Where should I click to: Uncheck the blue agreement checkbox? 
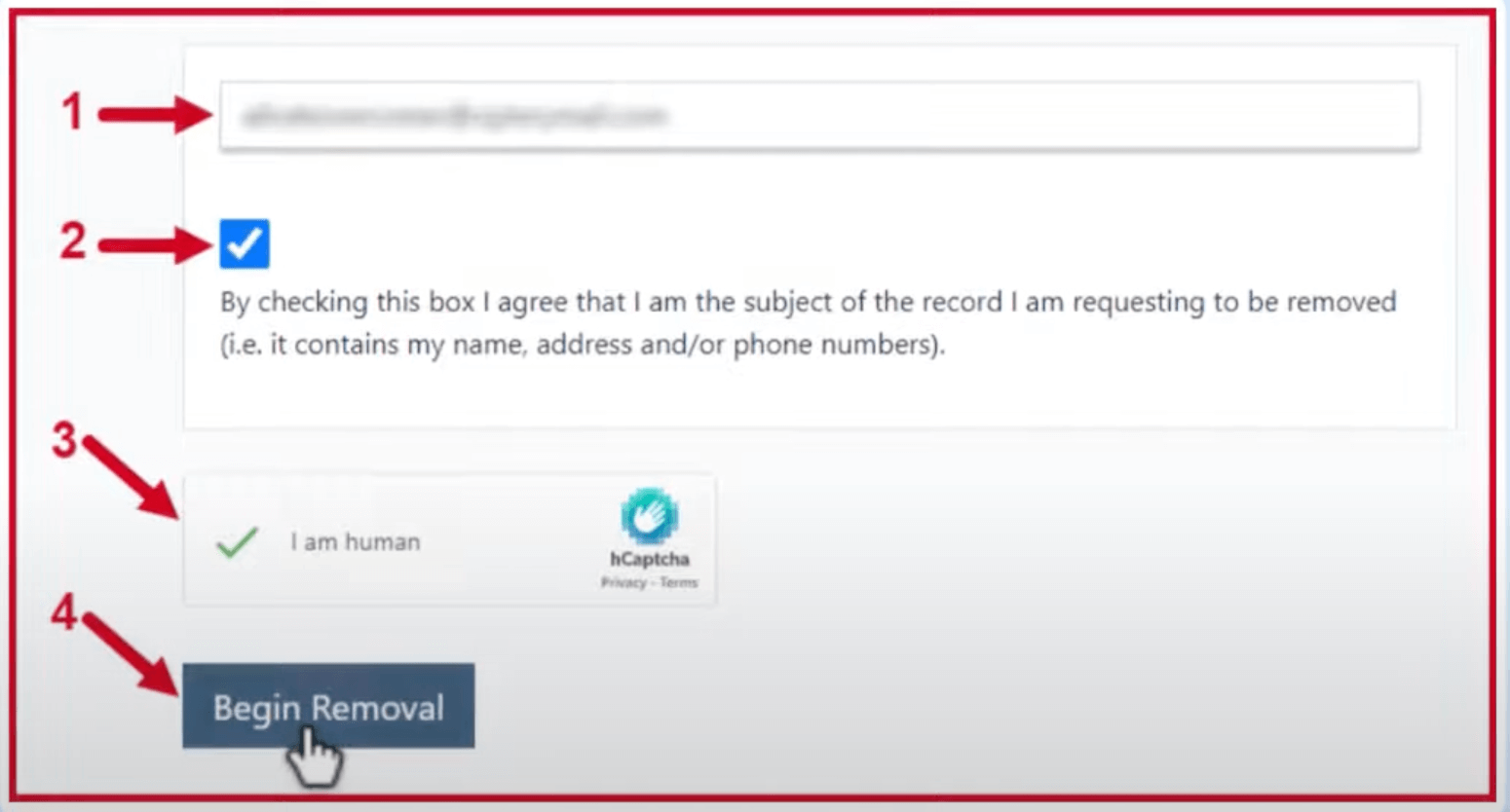tap(245, 242)
